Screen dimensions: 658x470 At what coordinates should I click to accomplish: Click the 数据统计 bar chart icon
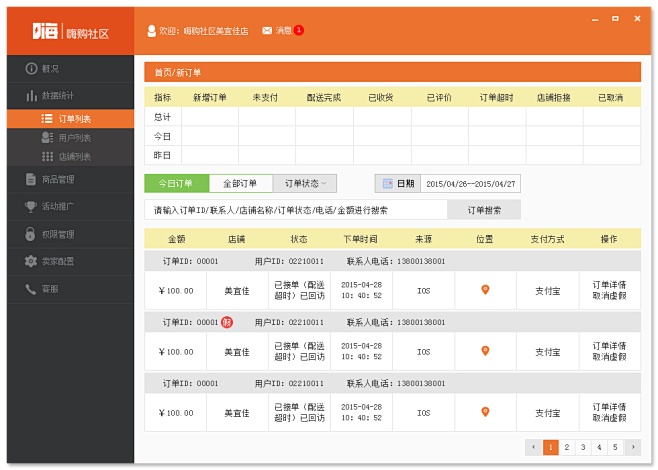[x=31, y=96]
